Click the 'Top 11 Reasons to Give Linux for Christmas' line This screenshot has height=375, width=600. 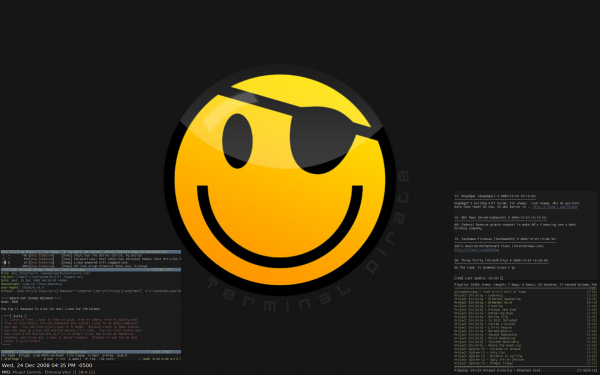pos(51,309)
